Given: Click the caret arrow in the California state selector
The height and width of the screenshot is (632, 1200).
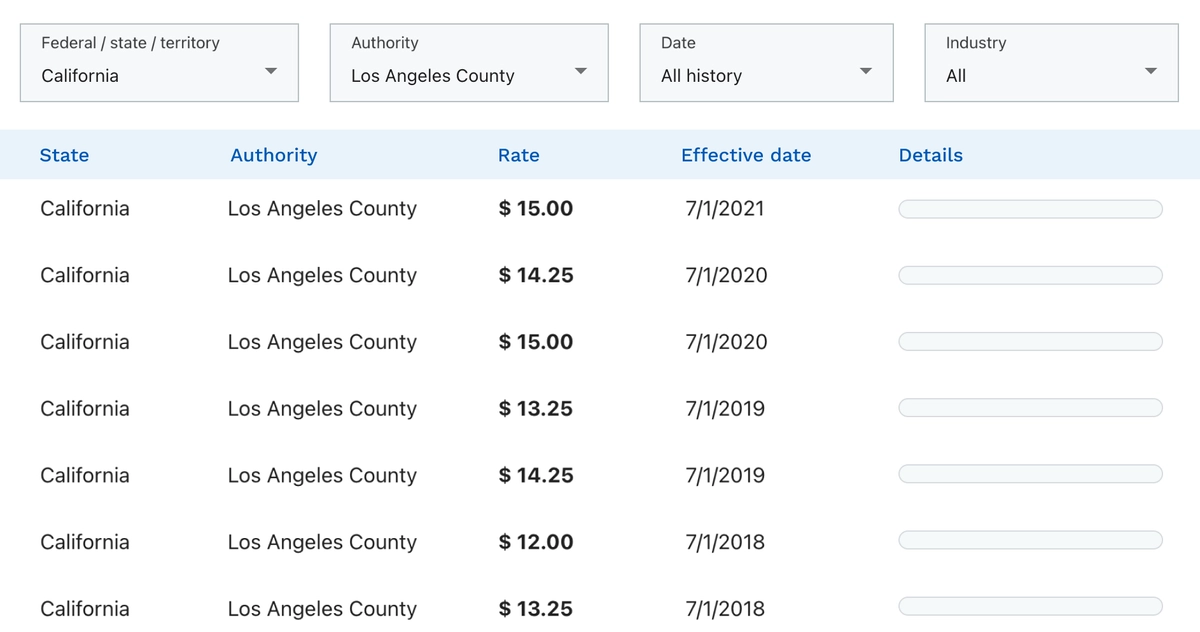Looking at the screenshot, I should 270,71.
